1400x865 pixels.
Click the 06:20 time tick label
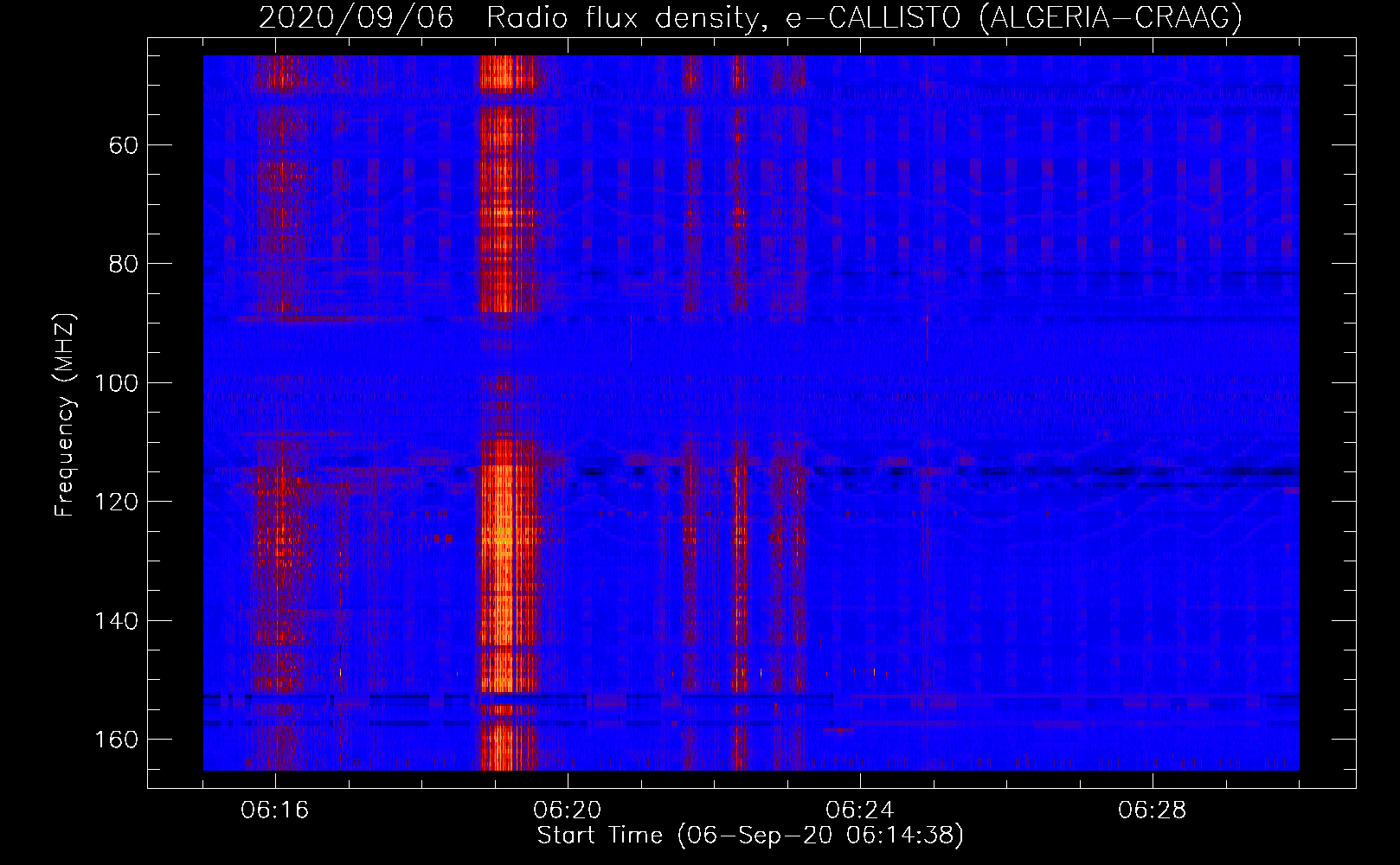(x=568, y=811)
